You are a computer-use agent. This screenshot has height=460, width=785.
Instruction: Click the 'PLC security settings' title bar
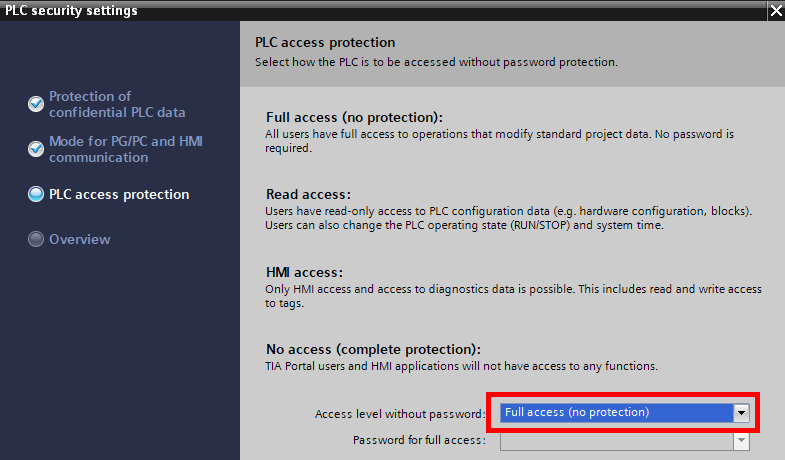click(x=383, y=11)
